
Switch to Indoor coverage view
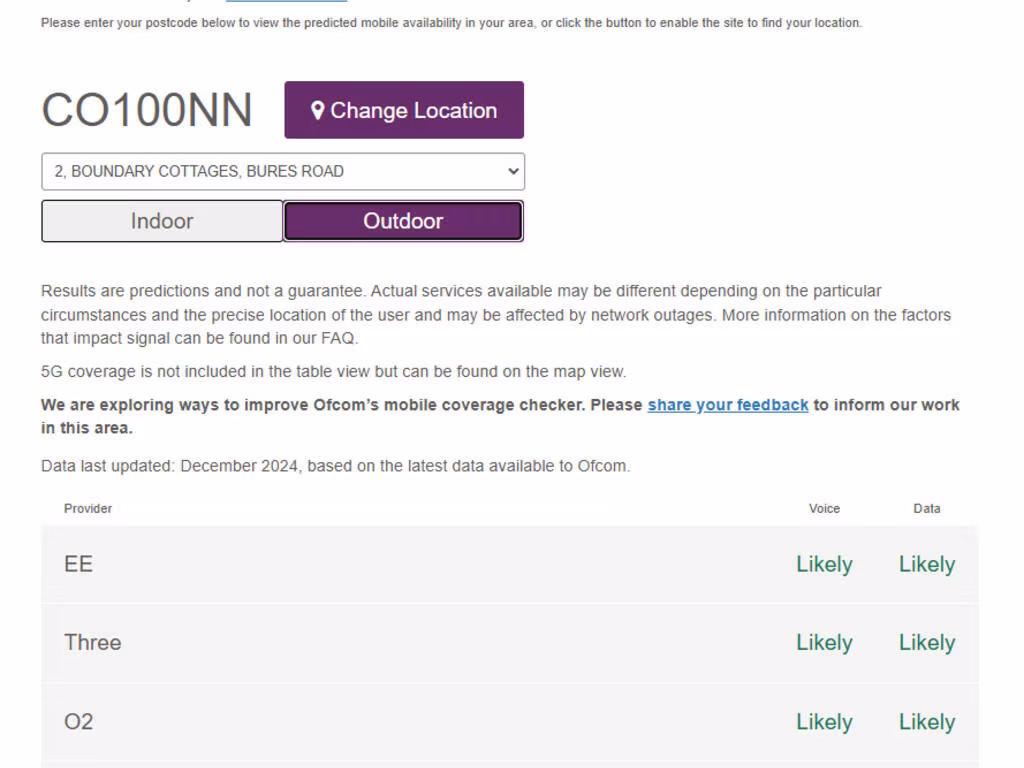162,221
